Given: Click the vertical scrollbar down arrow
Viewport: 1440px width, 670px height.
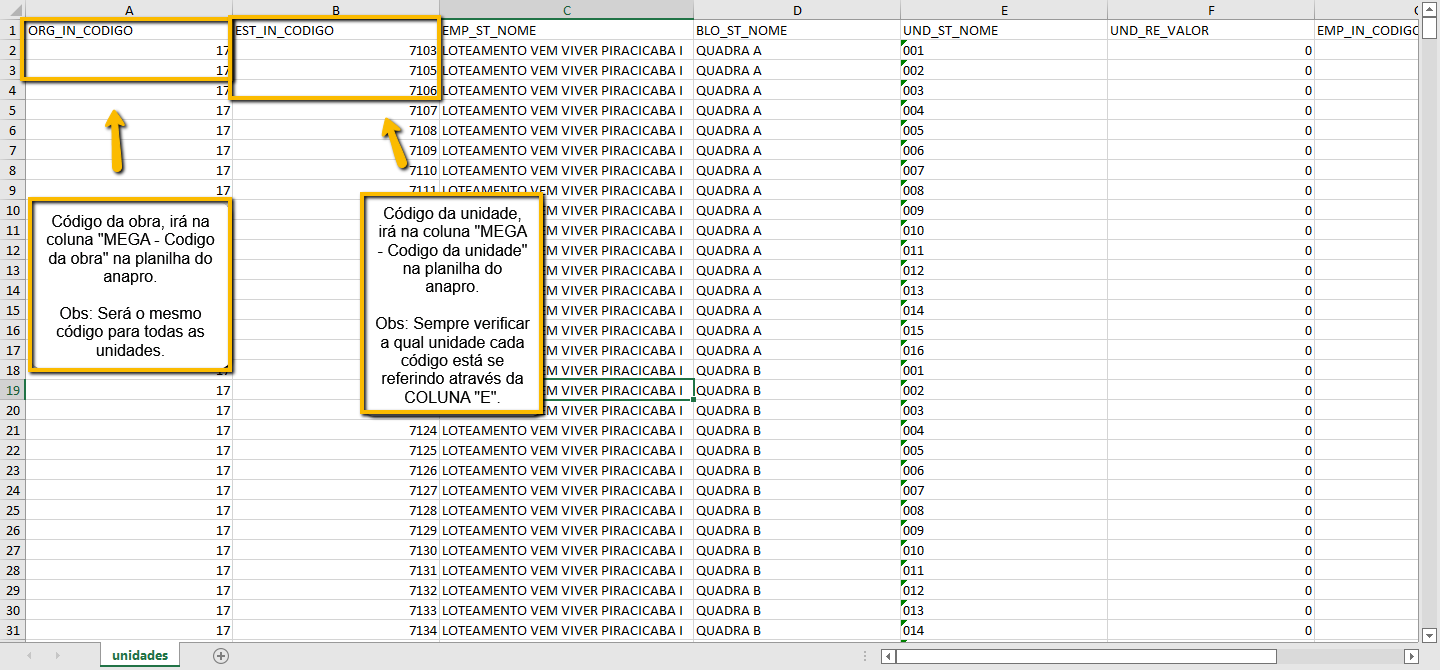Looking at the screenshot, I should coord(1429,633).
